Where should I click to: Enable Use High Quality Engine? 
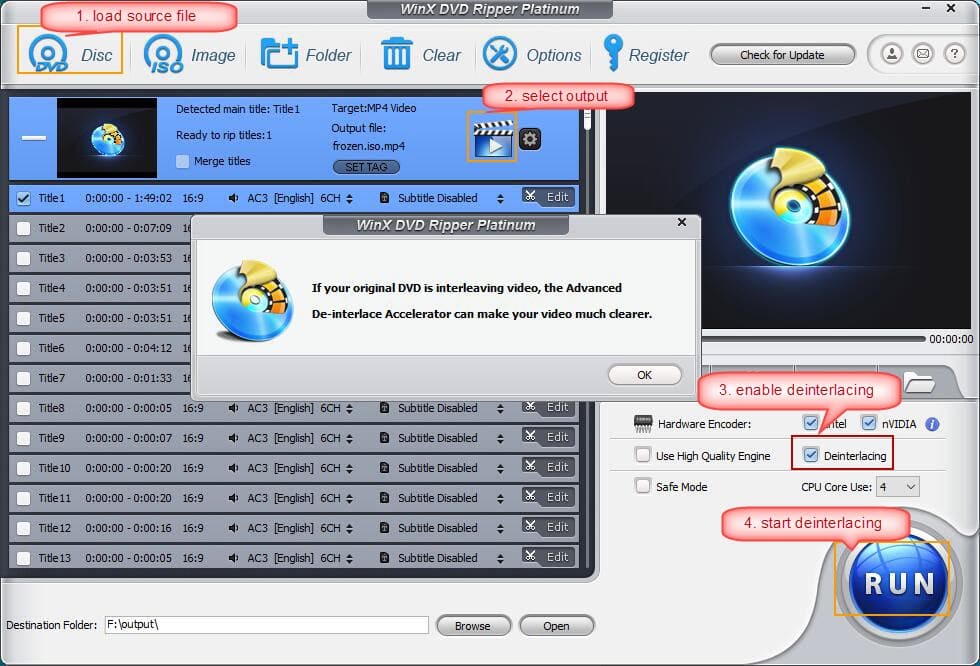click(x=643, y=455)
